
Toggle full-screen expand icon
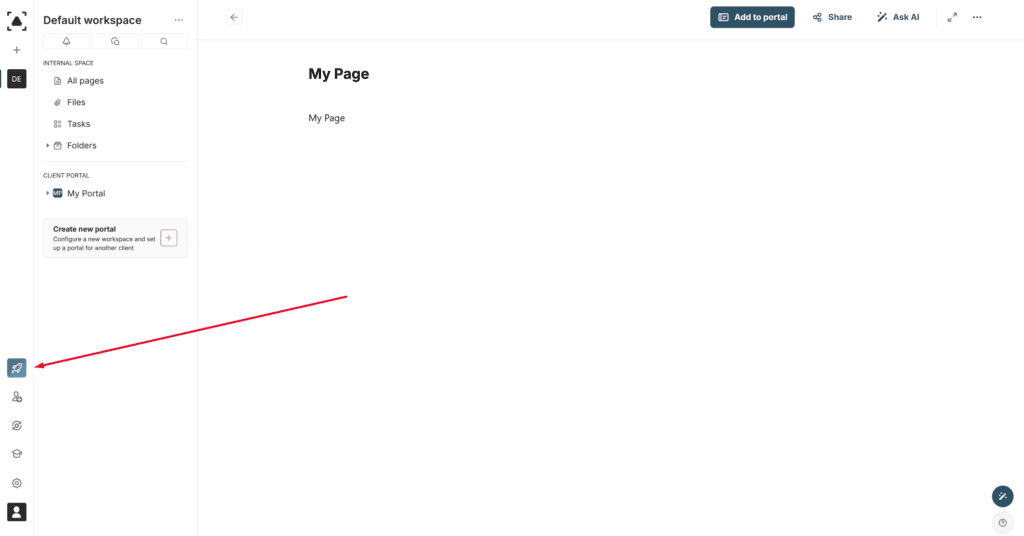coord(952,18)
